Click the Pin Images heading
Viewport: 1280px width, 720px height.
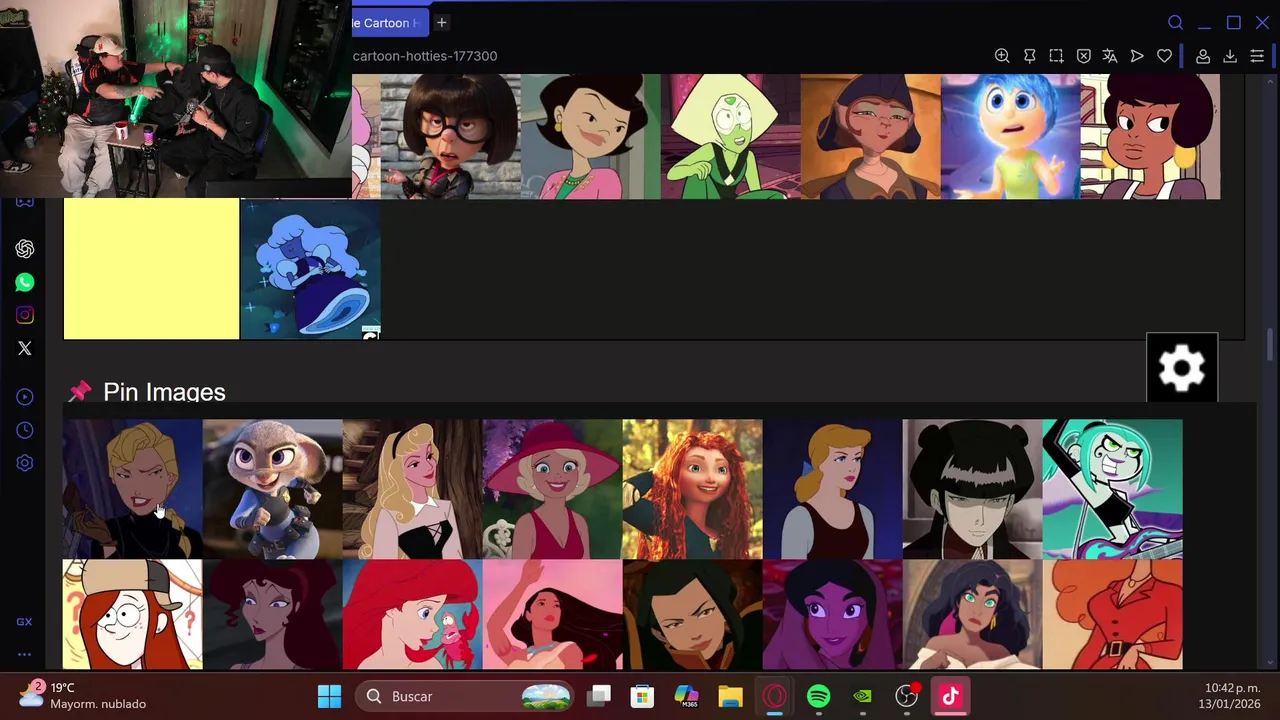point(164,392)
